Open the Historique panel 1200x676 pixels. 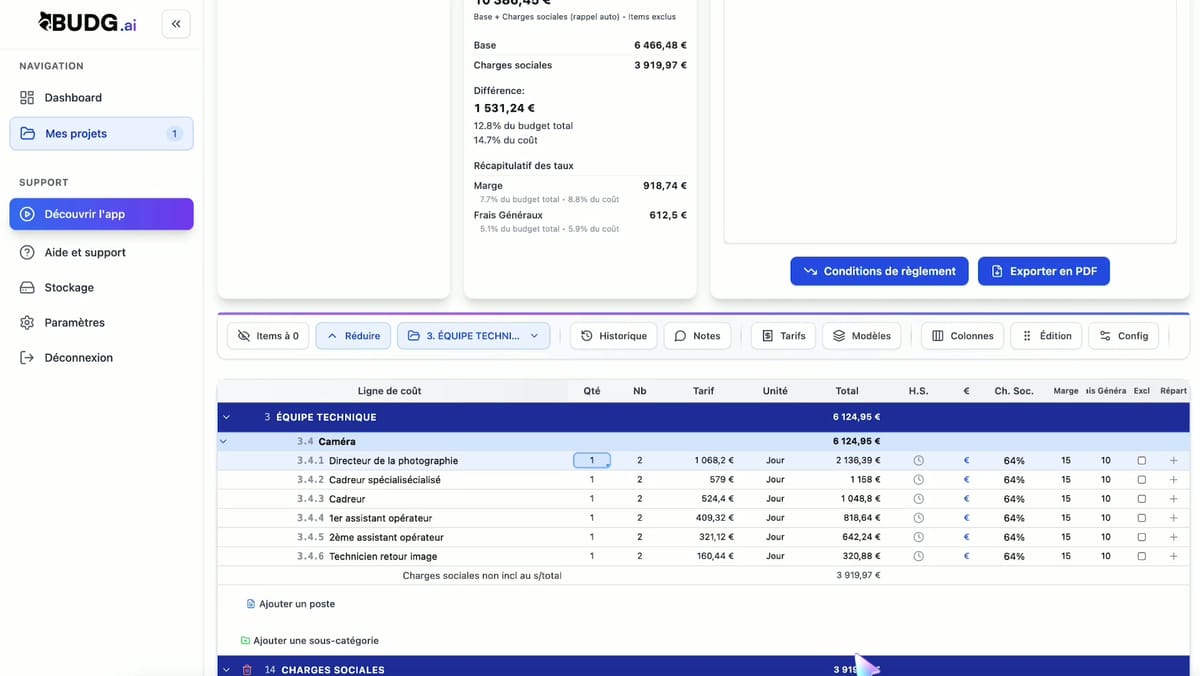tap(613, 335)
